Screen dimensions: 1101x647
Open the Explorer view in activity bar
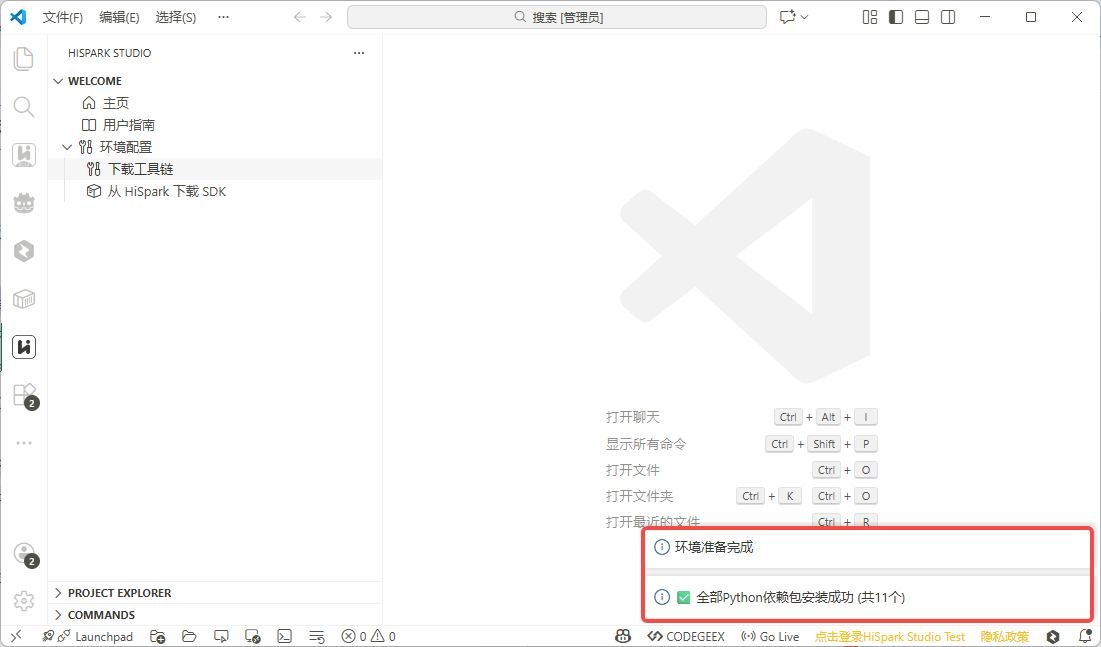(x=24, y=58)
